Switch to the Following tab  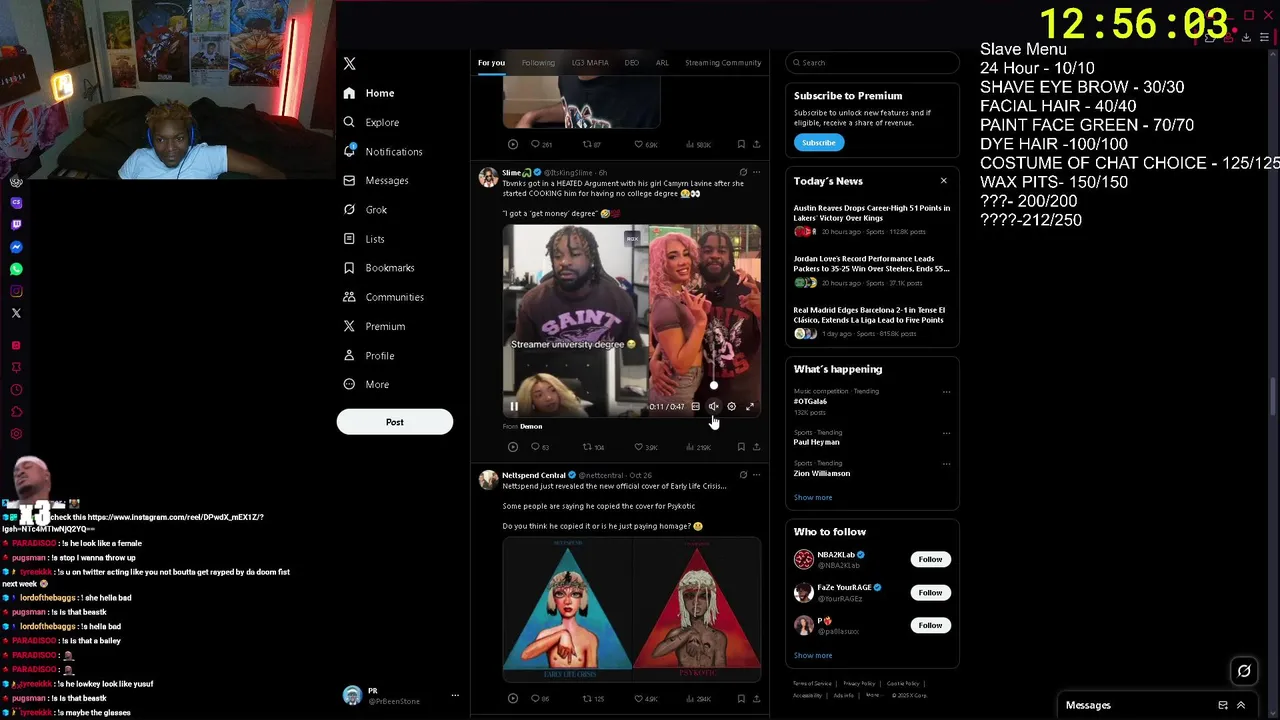pyautogui.click(x=538, y=63)
